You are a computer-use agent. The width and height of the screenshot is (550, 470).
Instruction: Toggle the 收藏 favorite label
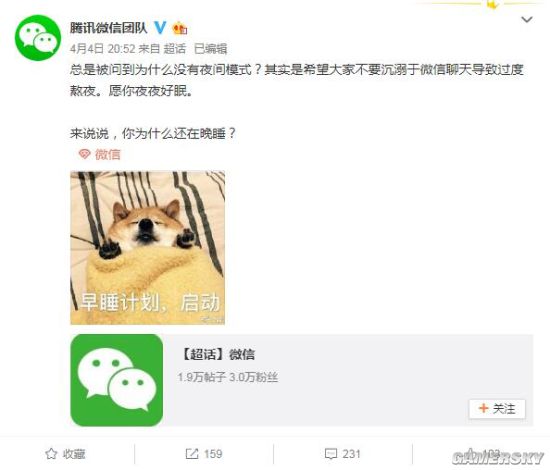[74, 454]
